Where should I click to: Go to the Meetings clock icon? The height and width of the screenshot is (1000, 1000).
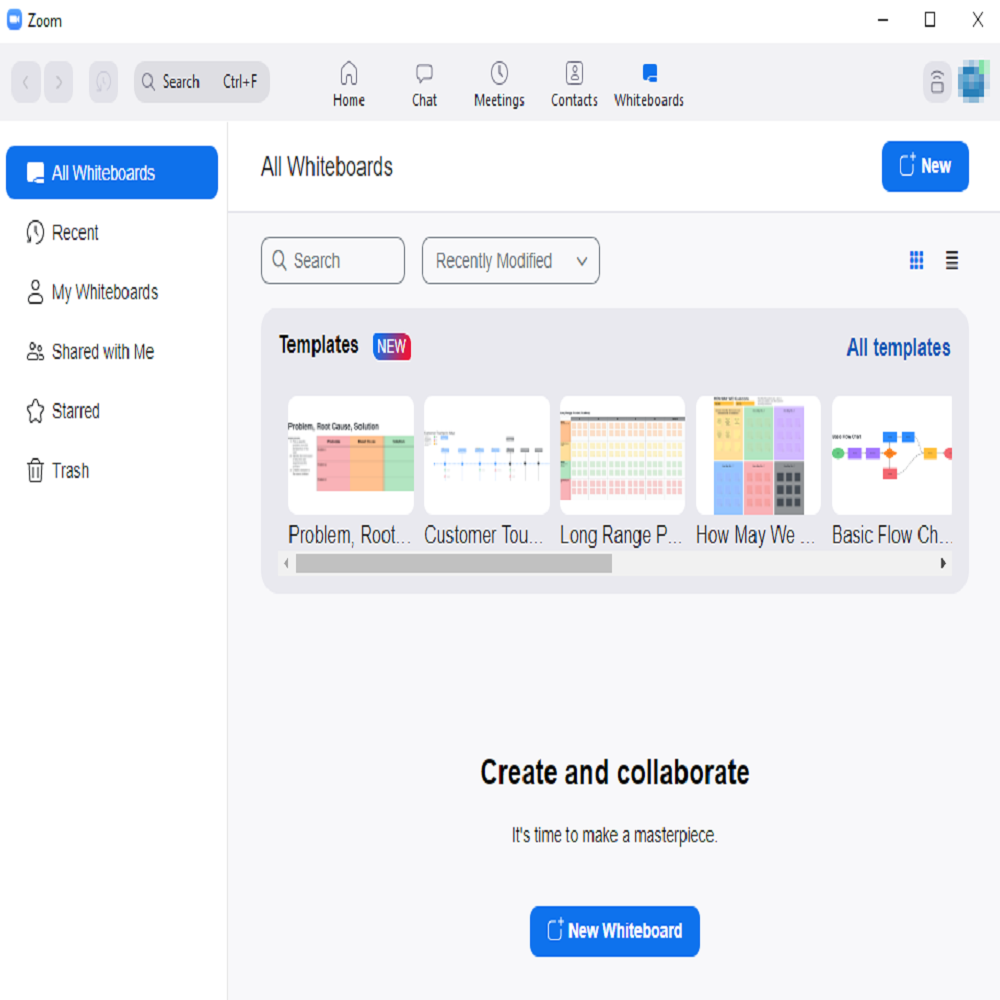pyautogui.click(x=499, y=73)
